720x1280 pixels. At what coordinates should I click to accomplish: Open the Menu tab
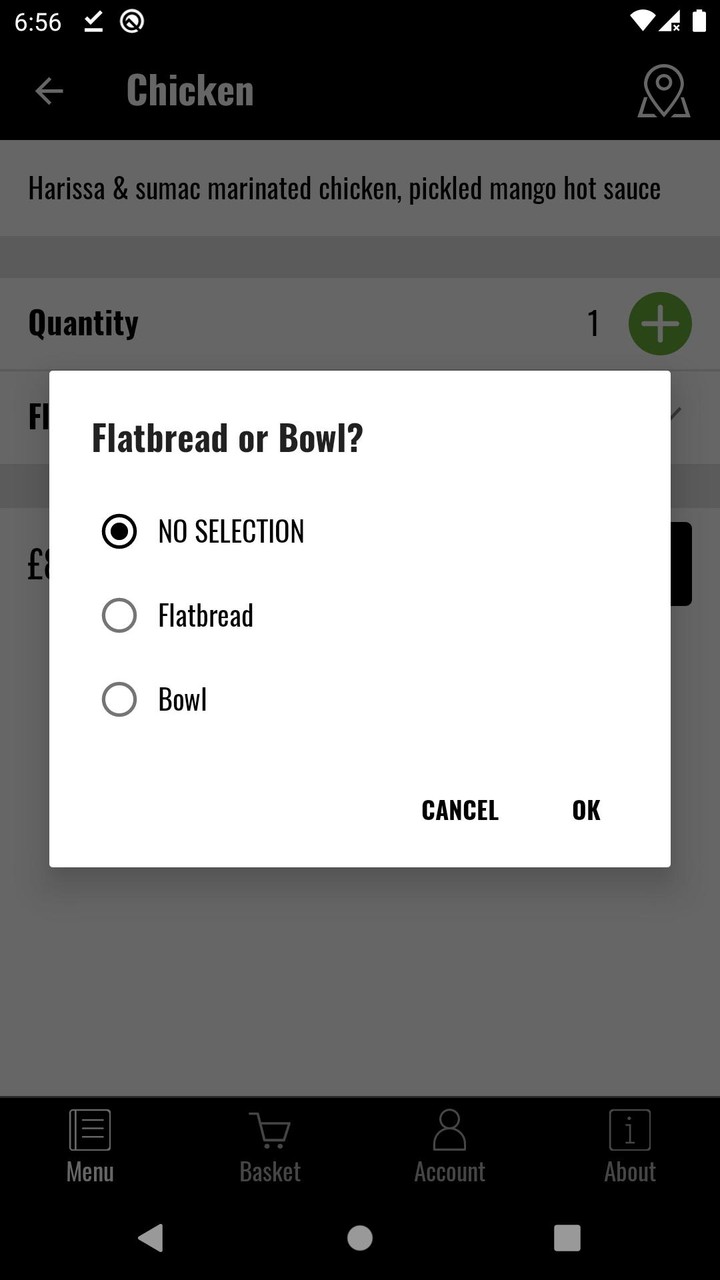click(90, 1147)
